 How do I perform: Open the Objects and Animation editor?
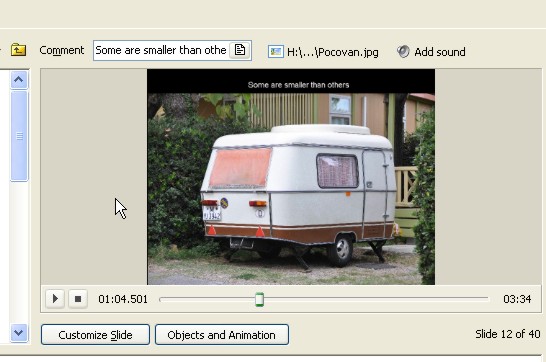click(222, 335)
